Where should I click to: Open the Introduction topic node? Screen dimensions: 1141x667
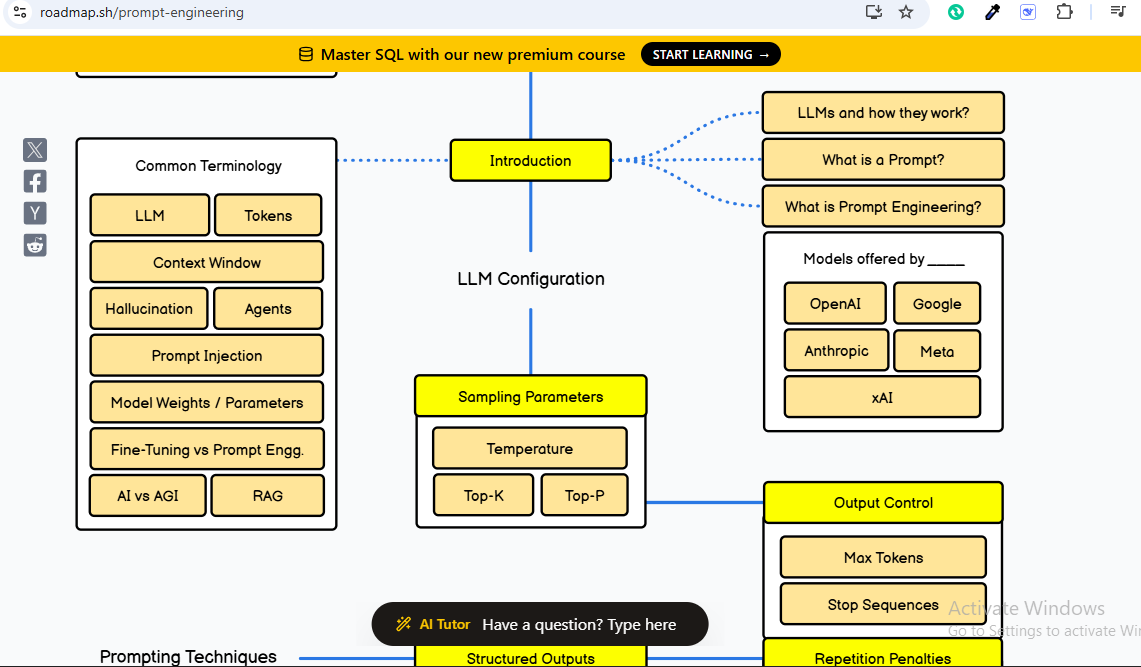point(530,160)
